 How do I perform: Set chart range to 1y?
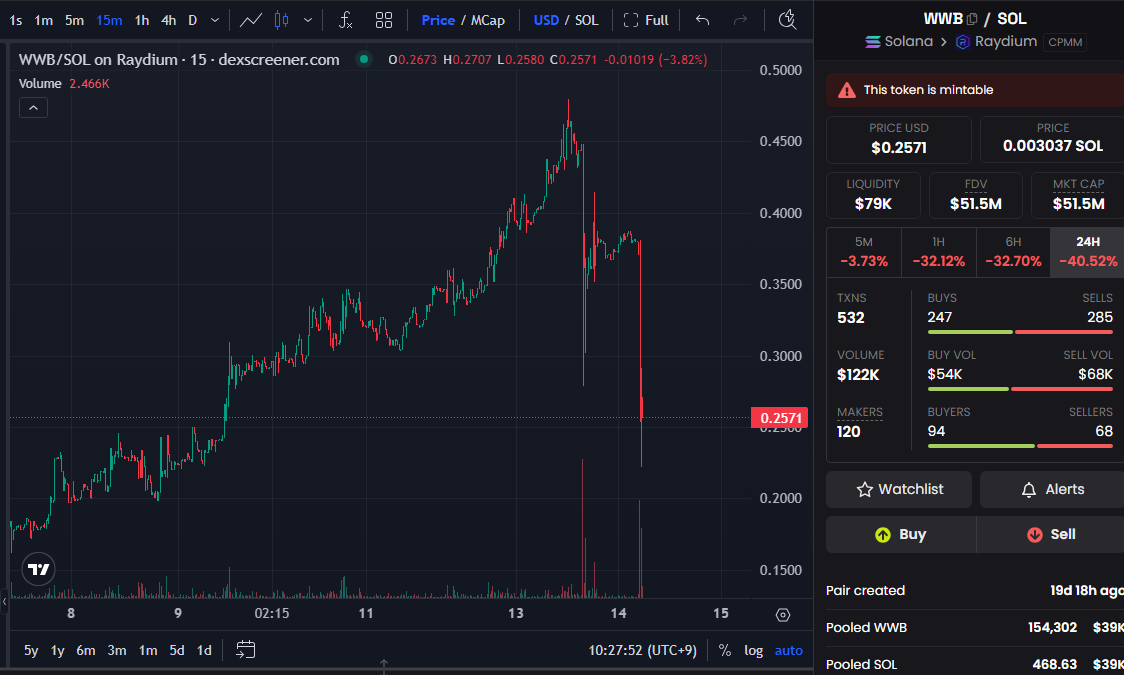pos(57,651)
